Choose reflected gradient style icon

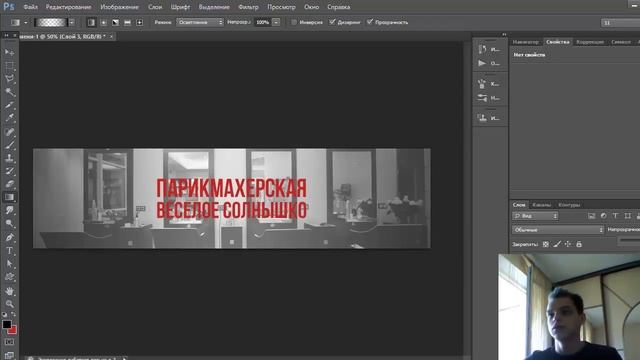pyautogui.click(x=127, y=22)
